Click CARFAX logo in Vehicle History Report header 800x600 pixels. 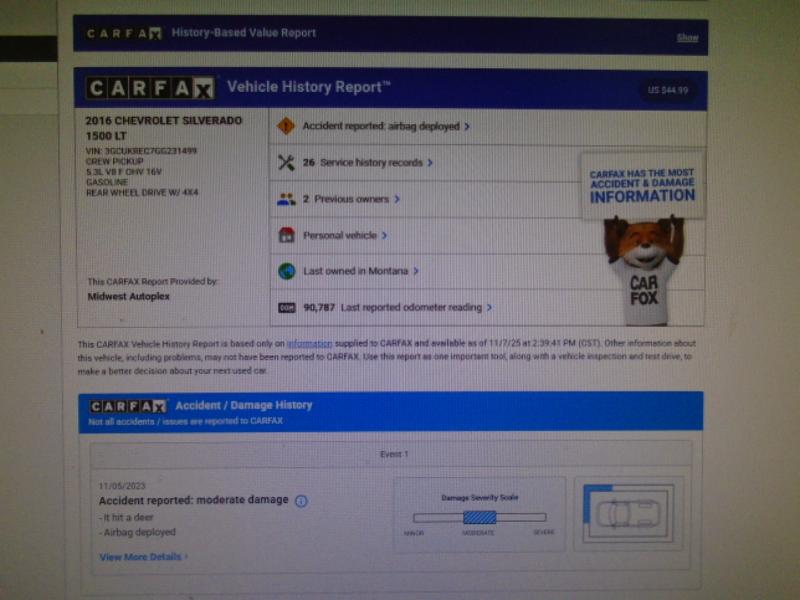(x=150, y=89)
